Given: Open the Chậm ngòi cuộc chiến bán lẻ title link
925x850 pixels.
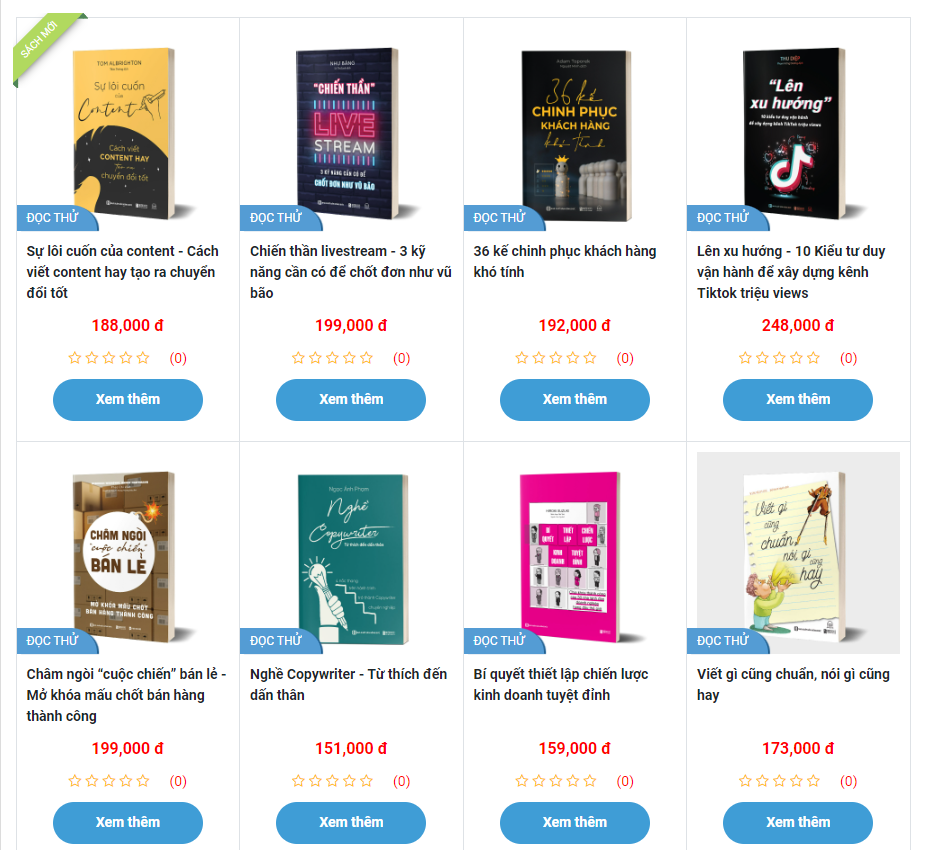Looking at the screenshot, I should [126, 695].
